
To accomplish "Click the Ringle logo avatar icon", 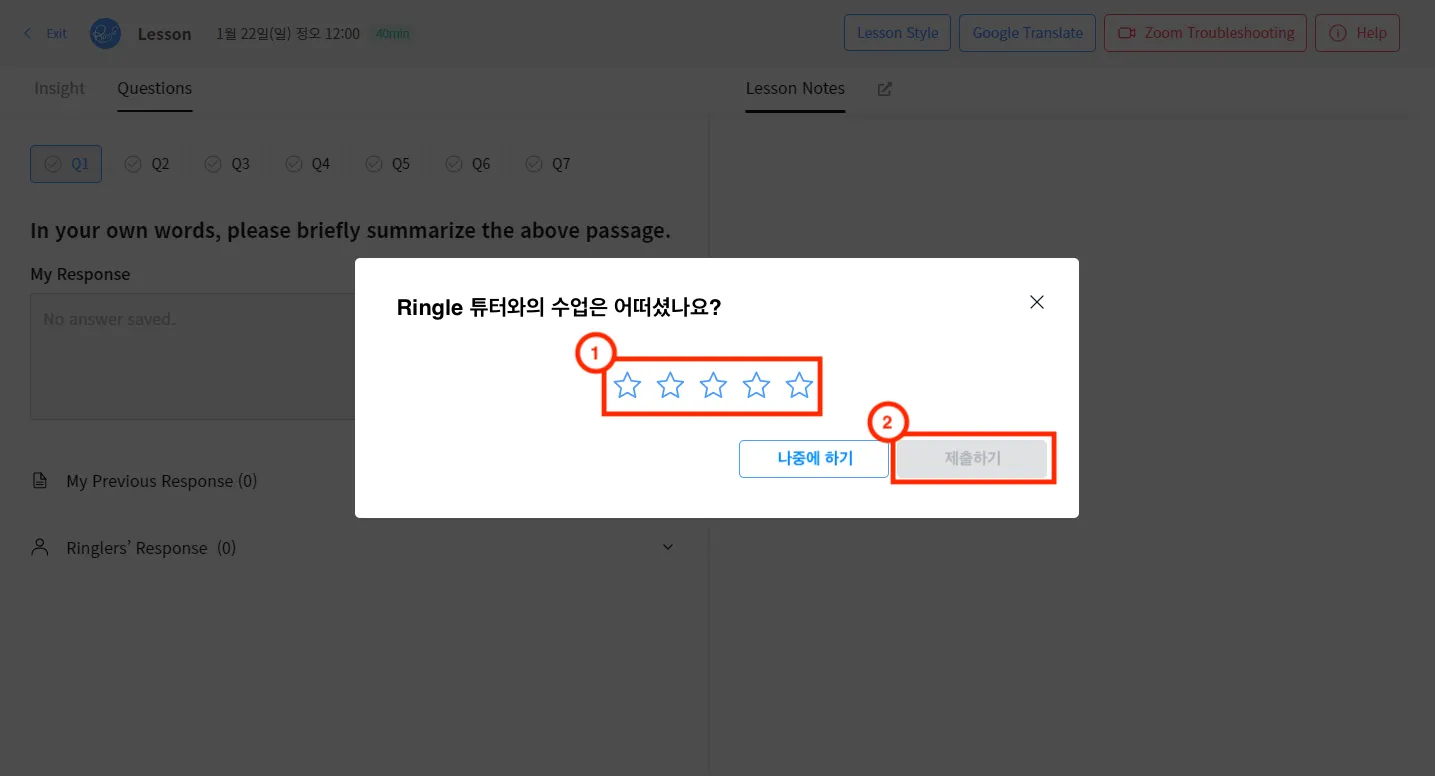I will tap(105, 33).
